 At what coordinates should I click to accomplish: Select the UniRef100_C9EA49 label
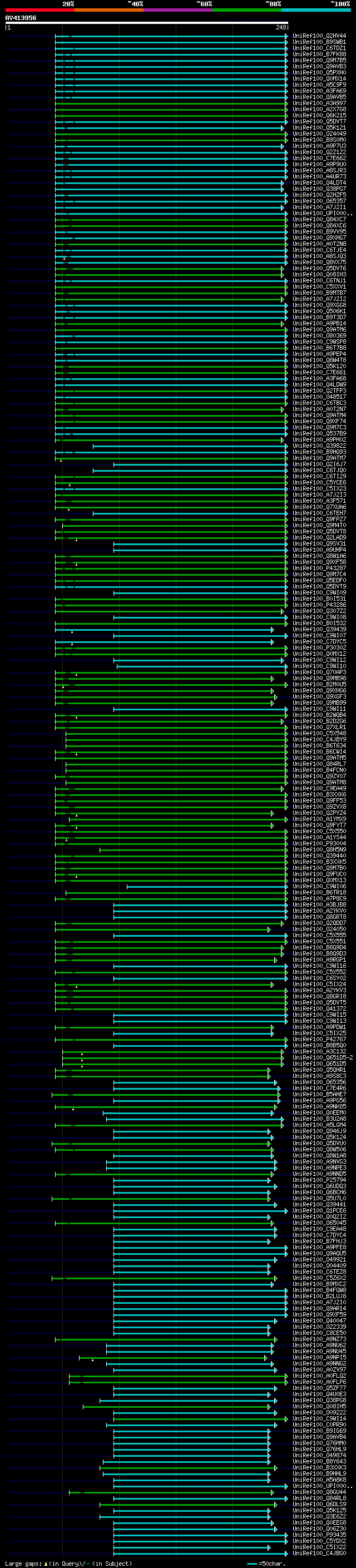(319, 788)
